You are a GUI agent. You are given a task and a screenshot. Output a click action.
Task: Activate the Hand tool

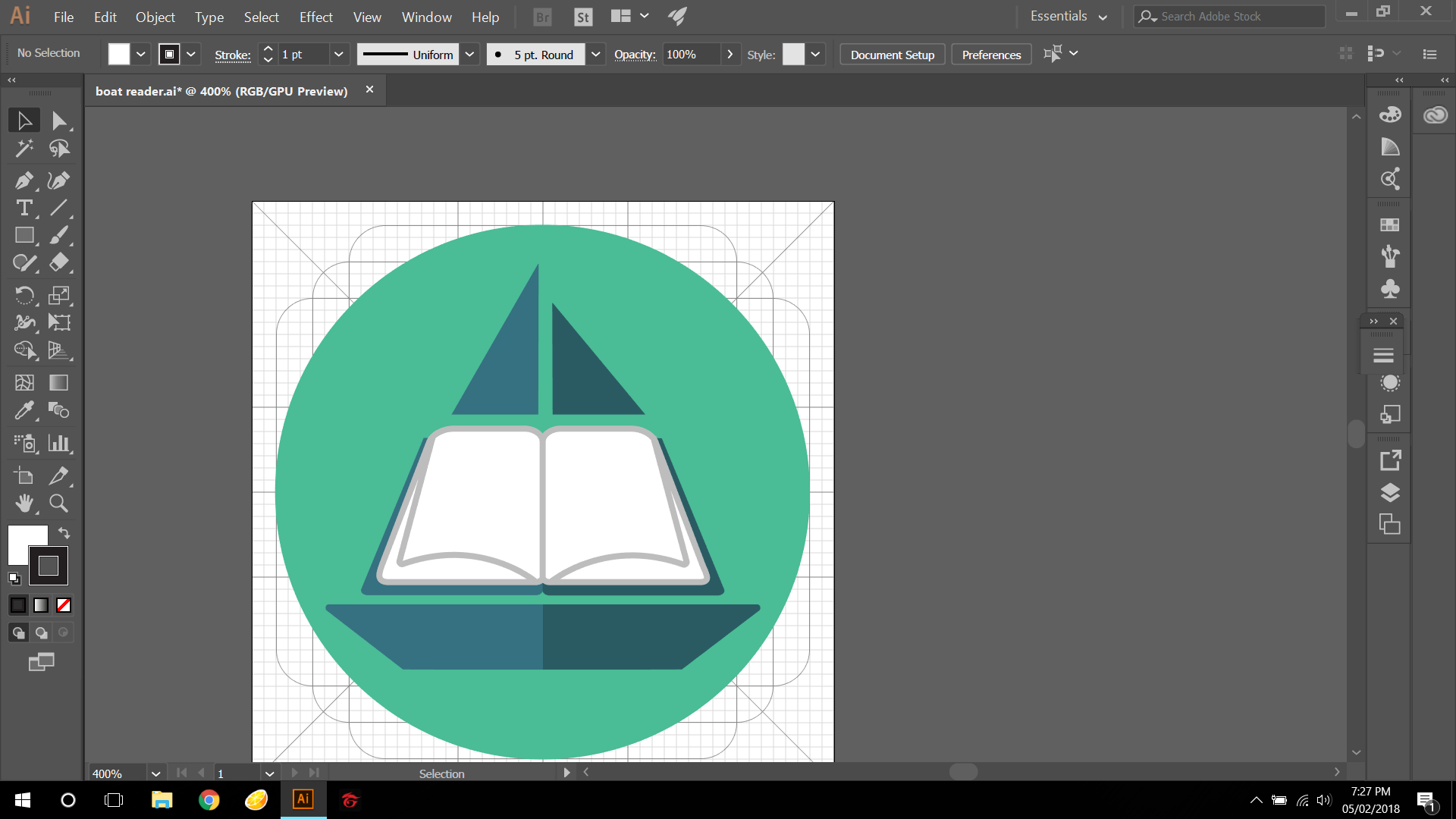24,503
